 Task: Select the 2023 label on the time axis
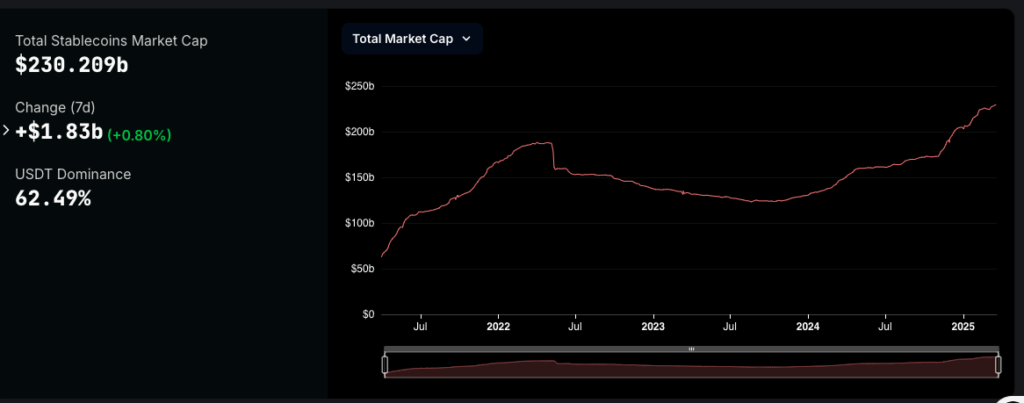click(x=652, y=327)
